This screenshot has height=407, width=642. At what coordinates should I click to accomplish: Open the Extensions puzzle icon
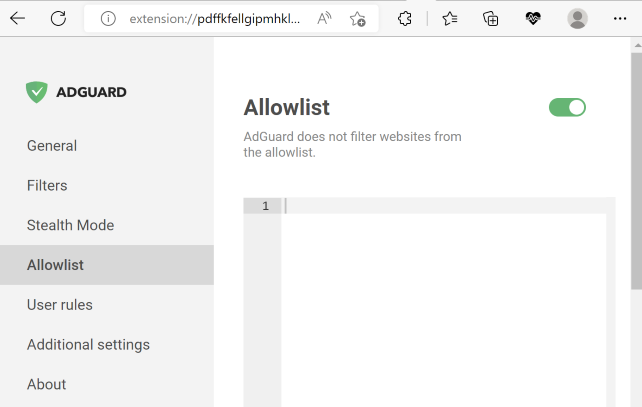click(405, 18)
